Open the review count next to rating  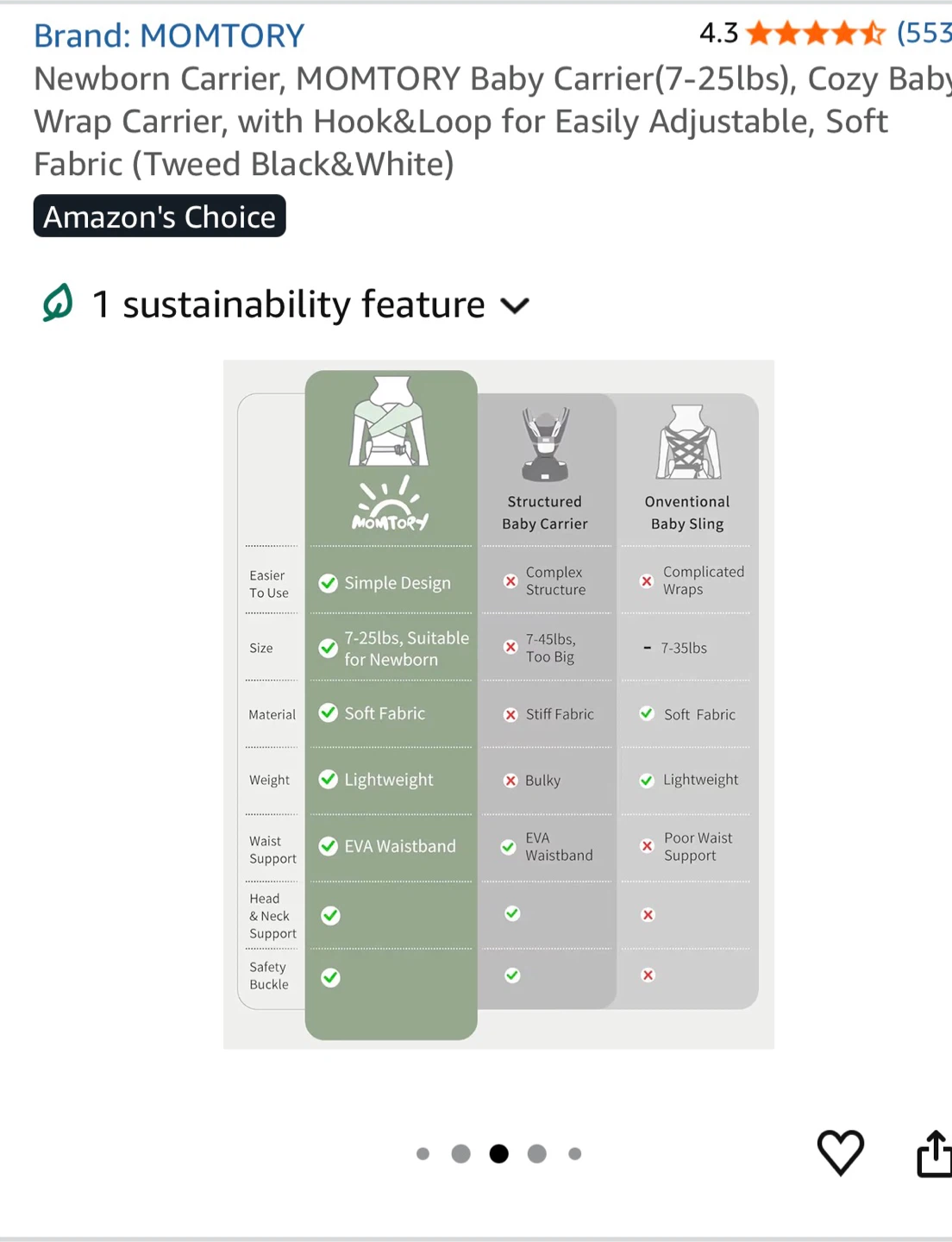924,34
